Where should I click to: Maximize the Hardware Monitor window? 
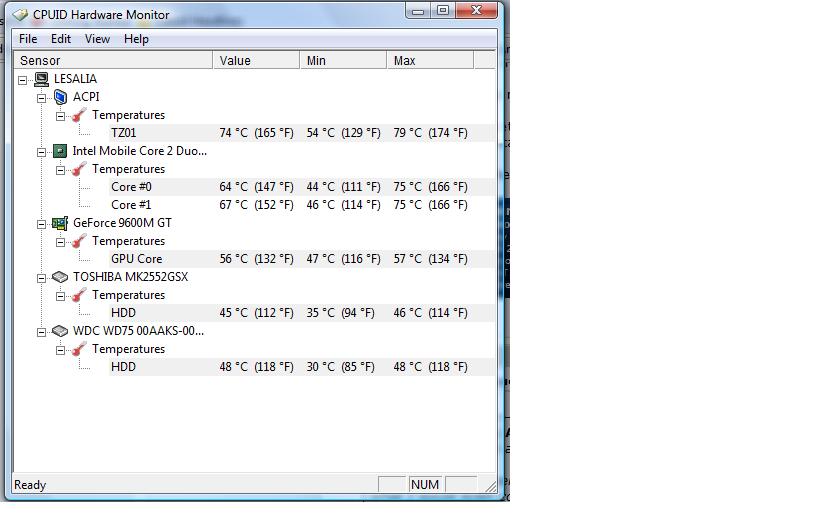coord(443,11)
